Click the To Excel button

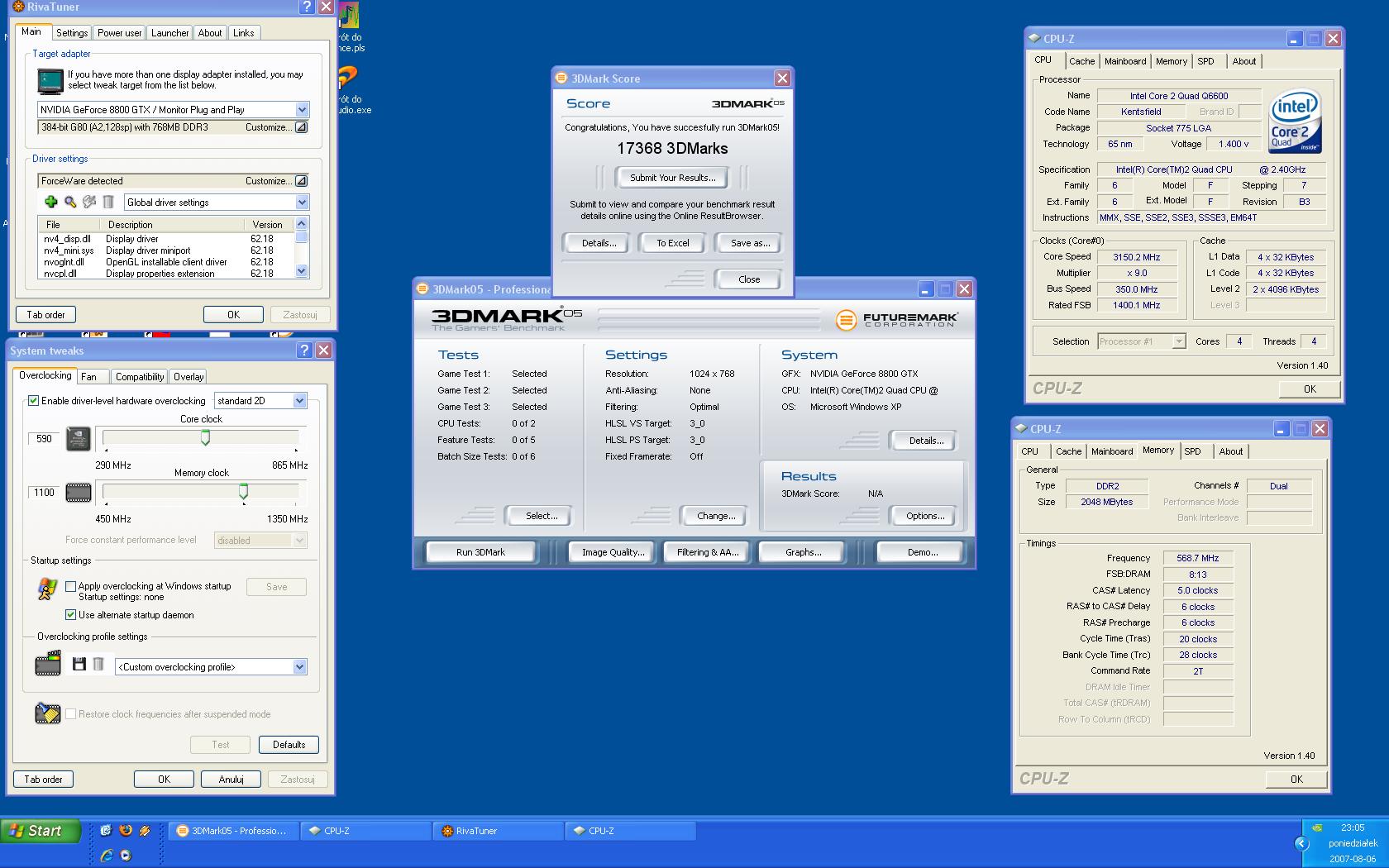pyautogui.click(x=673, y=243)
